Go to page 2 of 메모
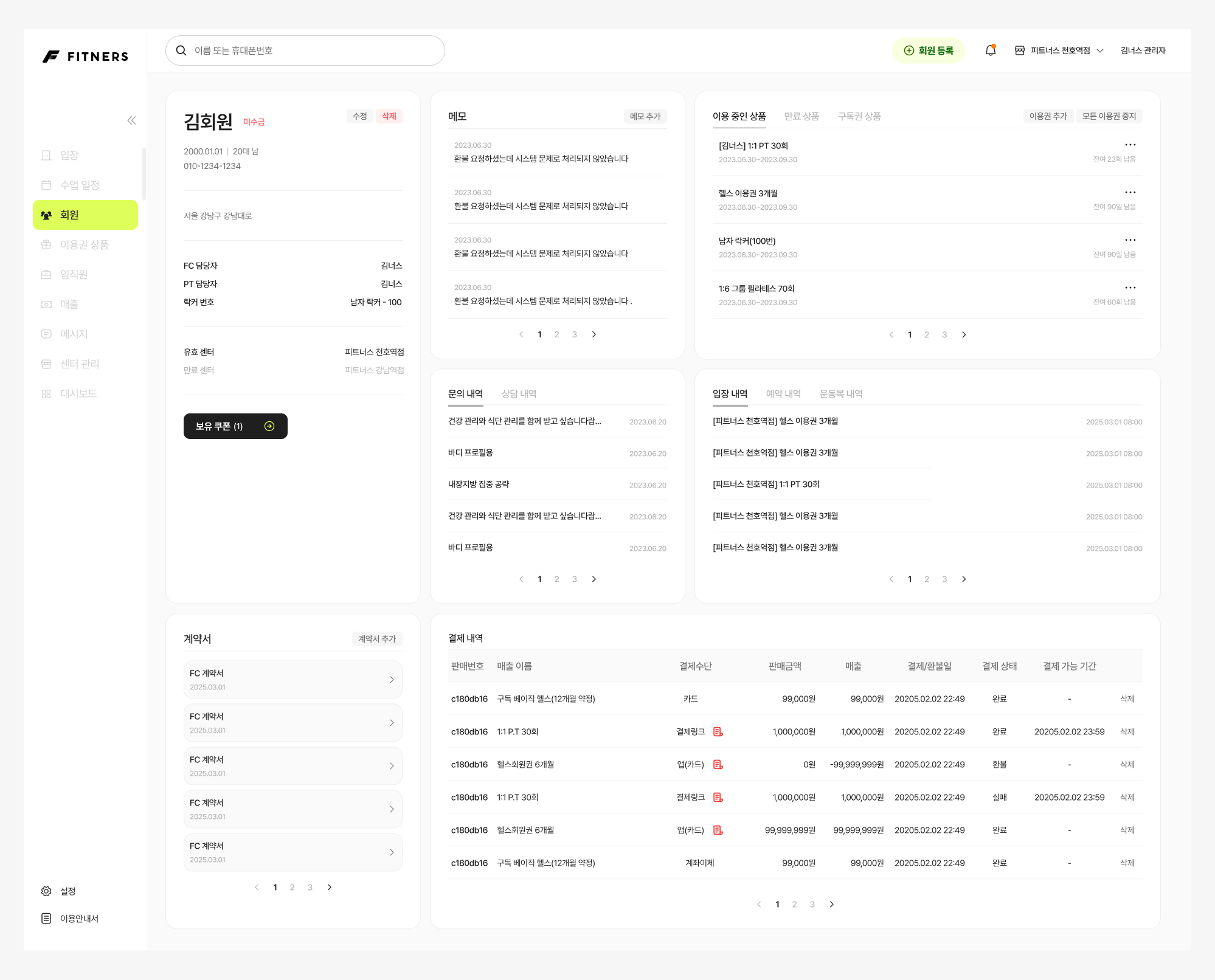Screen dimensions: 1215x980 coord(556,334)
